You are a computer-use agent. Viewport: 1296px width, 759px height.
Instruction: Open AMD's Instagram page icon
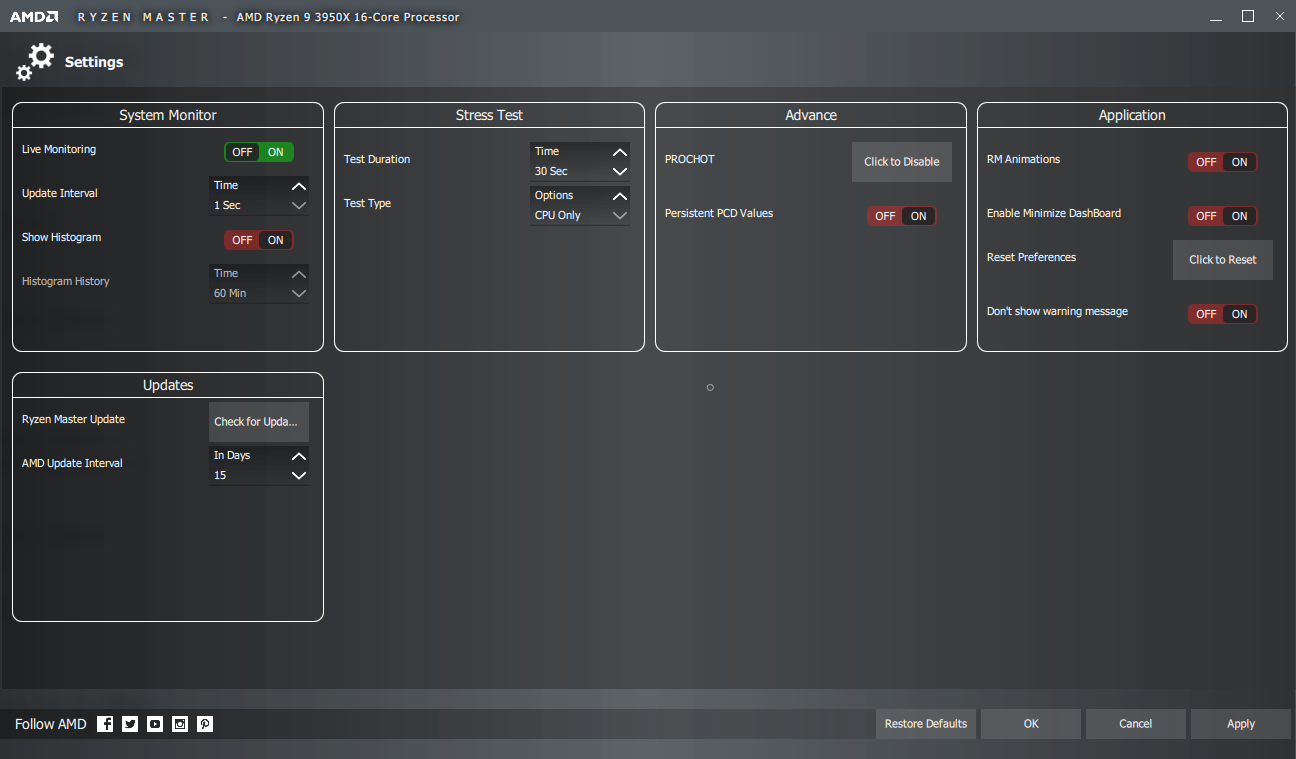point(180,724)
